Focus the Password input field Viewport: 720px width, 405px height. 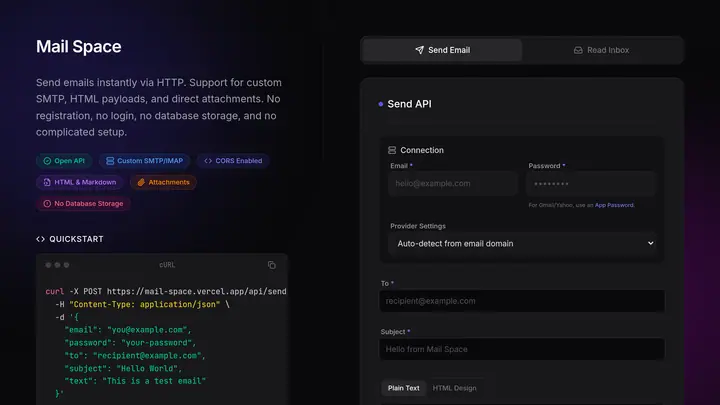point(591,183)
